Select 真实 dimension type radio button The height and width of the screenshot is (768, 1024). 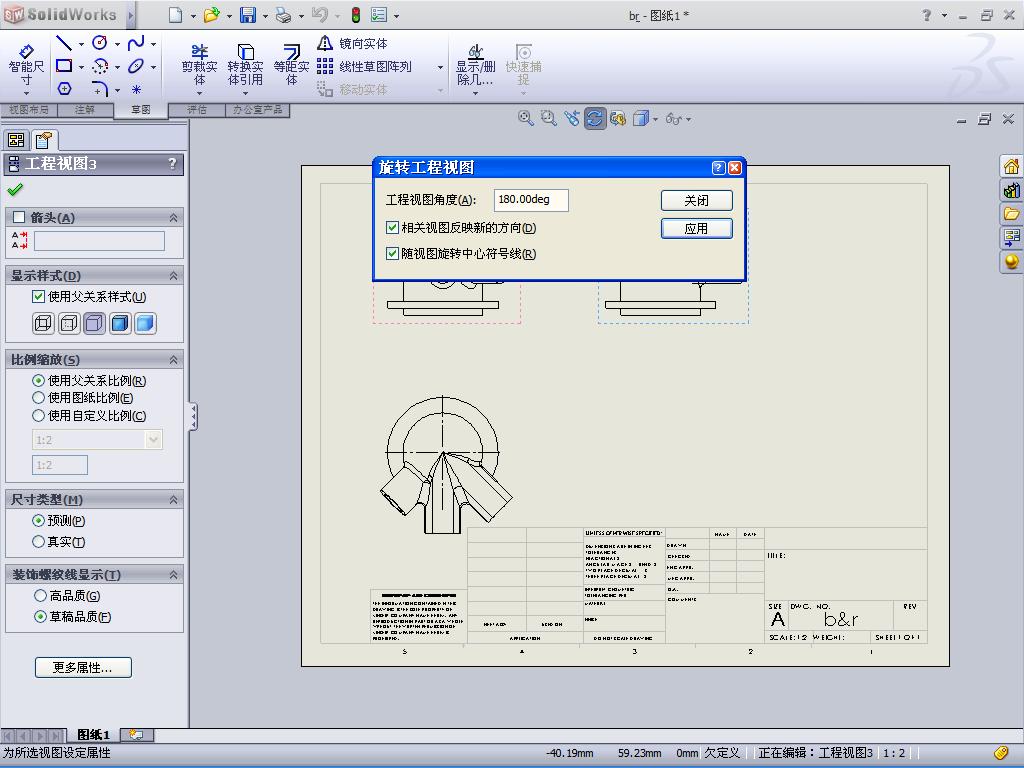pyautogui.click(x=39, y=541)
